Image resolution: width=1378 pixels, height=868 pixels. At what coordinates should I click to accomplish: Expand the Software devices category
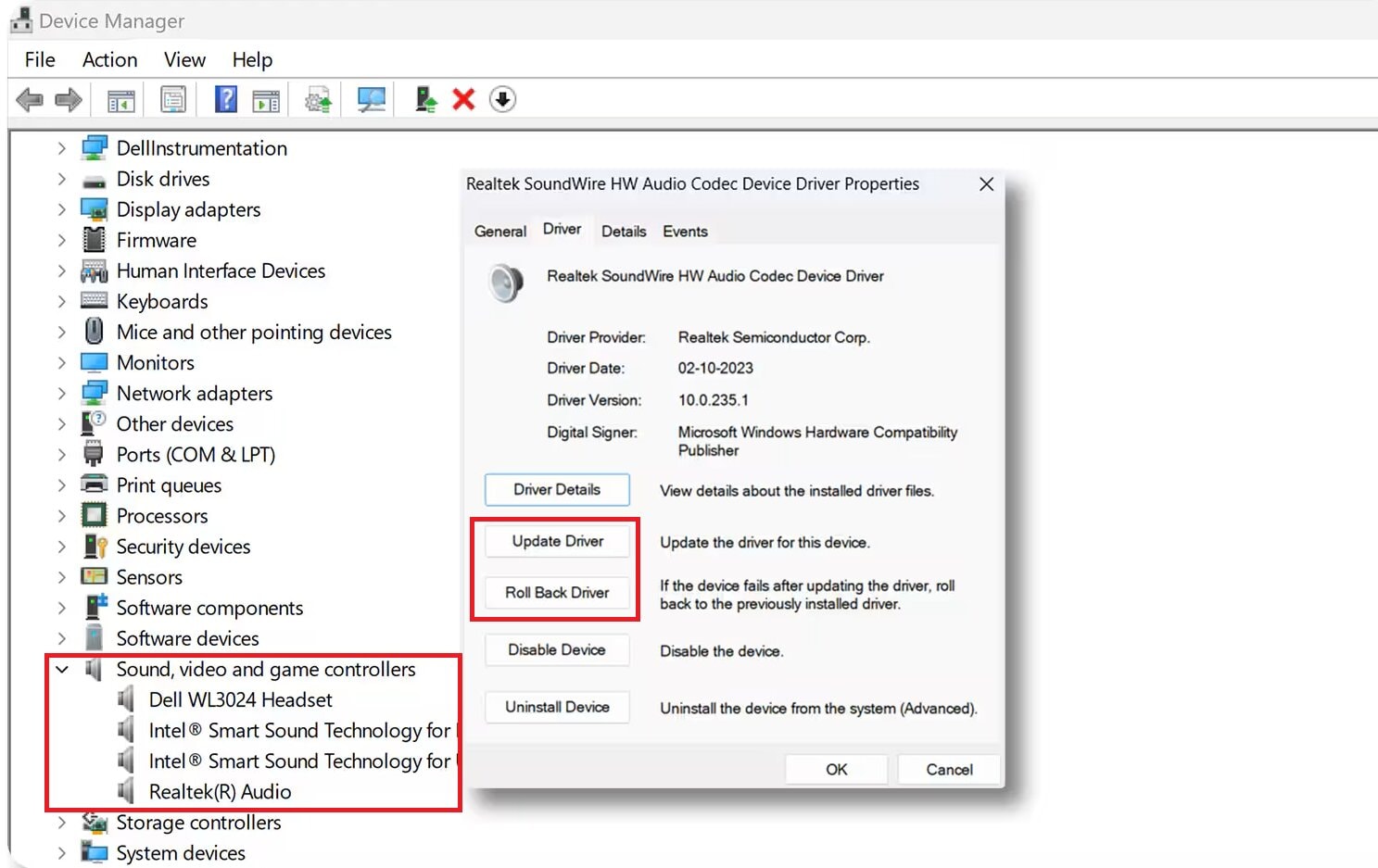pyautogui.click(x=61, y=638)
